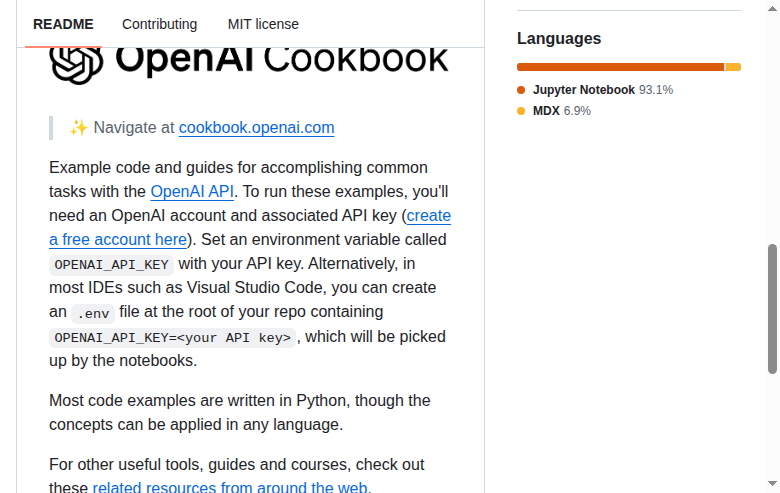Click the Languages heading
Image resolution: width=780 pixels, height=493 pixels.
559,39
